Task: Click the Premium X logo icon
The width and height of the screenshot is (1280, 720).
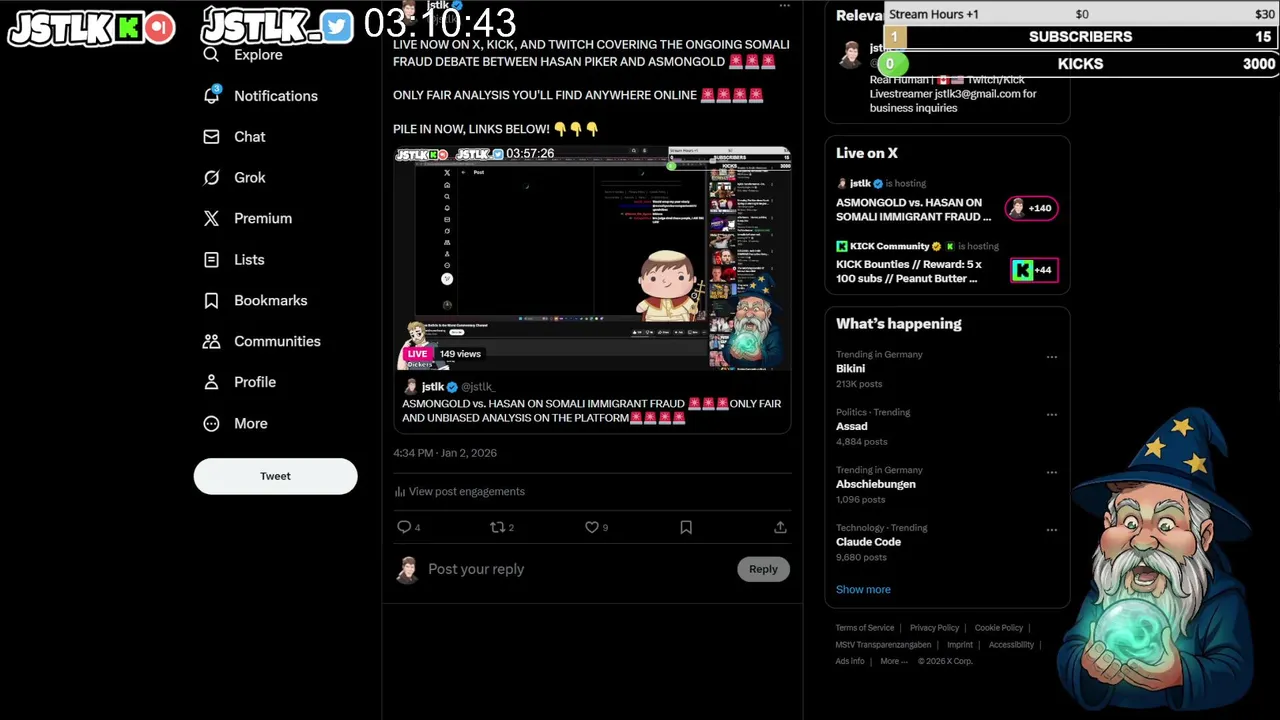Action: pyautogui.click(x=211, y=219)
